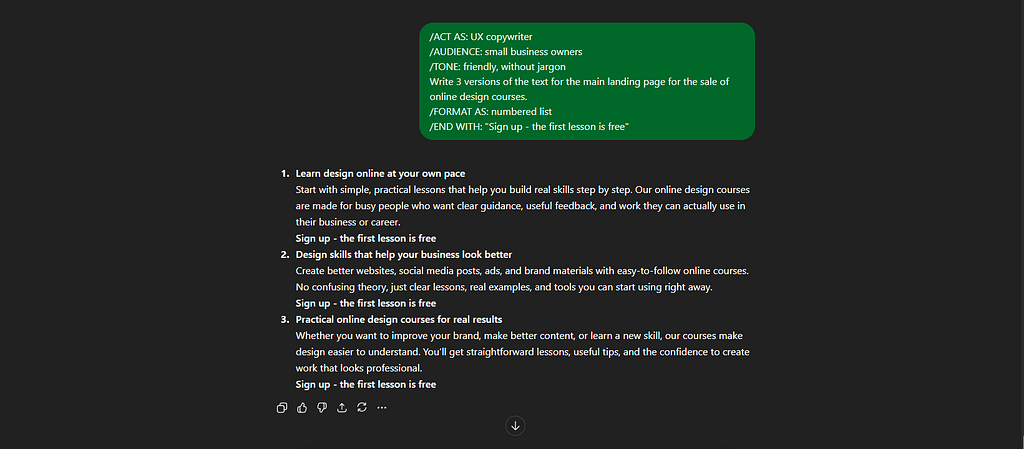Click the '/TONE: friendly, without jargon' line

tap(497, 67)
